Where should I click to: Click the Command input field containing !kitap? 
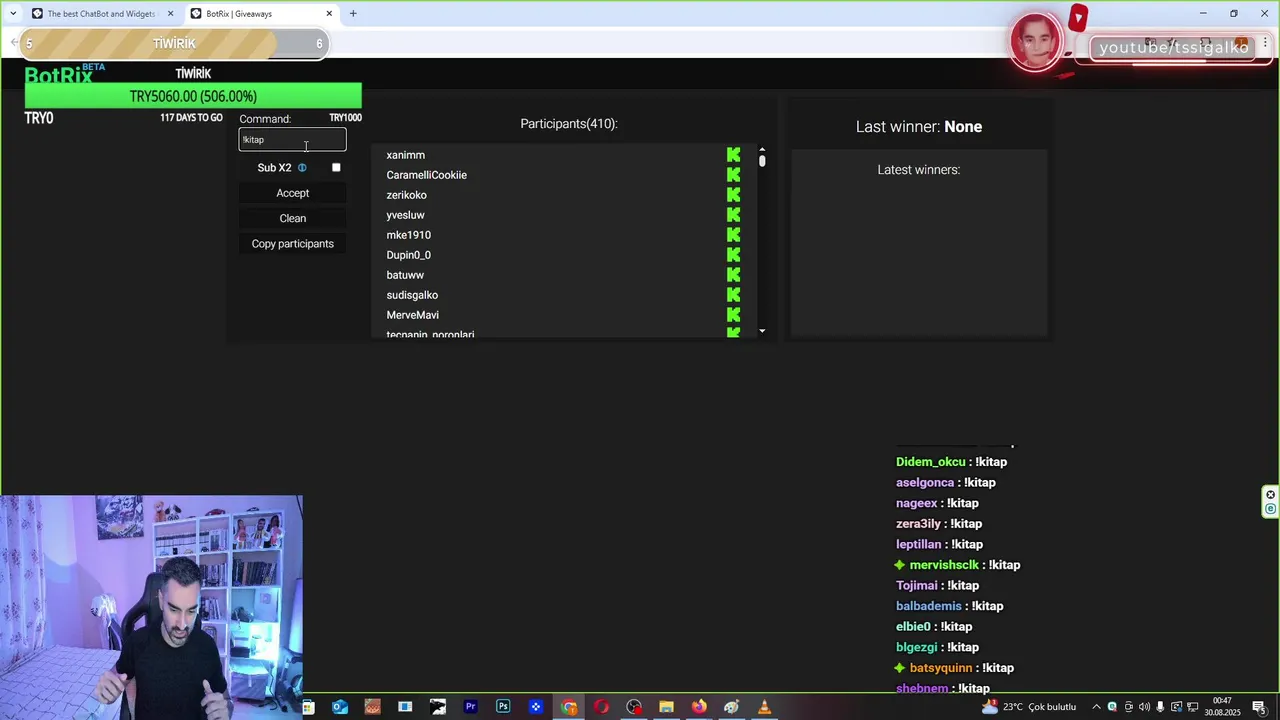tap(293, 140)
